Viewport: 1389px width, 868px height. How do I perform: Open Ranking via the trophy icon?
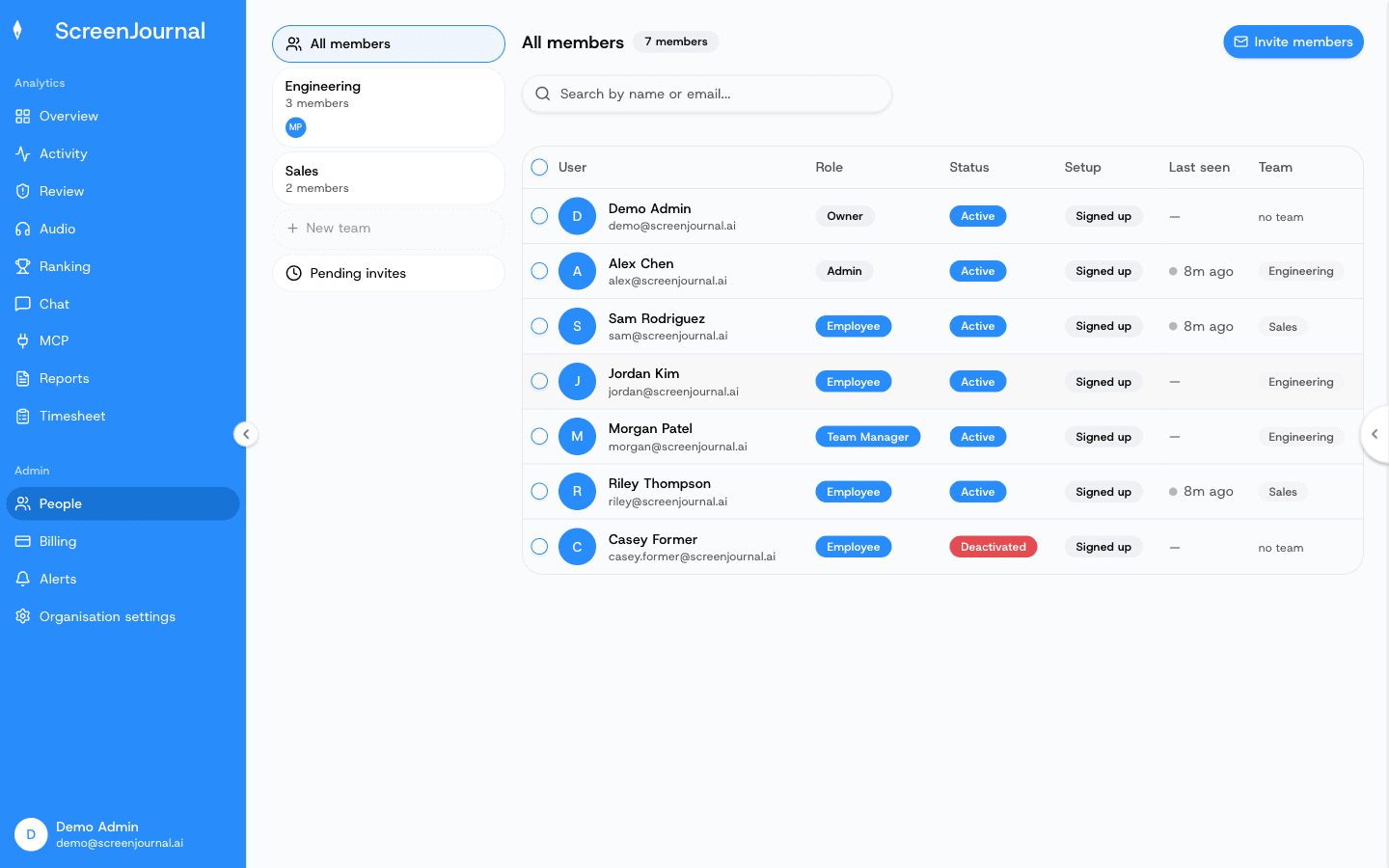[x=23, y=266]
